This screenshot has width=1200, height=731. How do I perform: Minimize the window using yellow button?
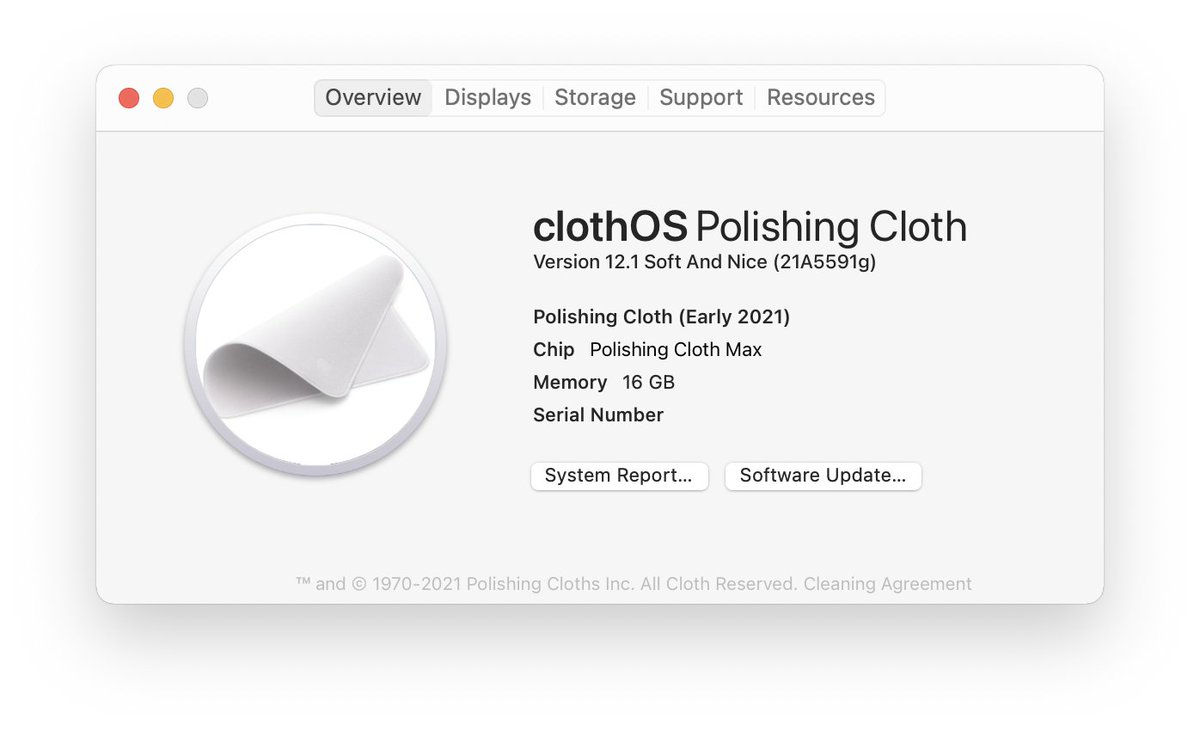[x=163, y=98]
